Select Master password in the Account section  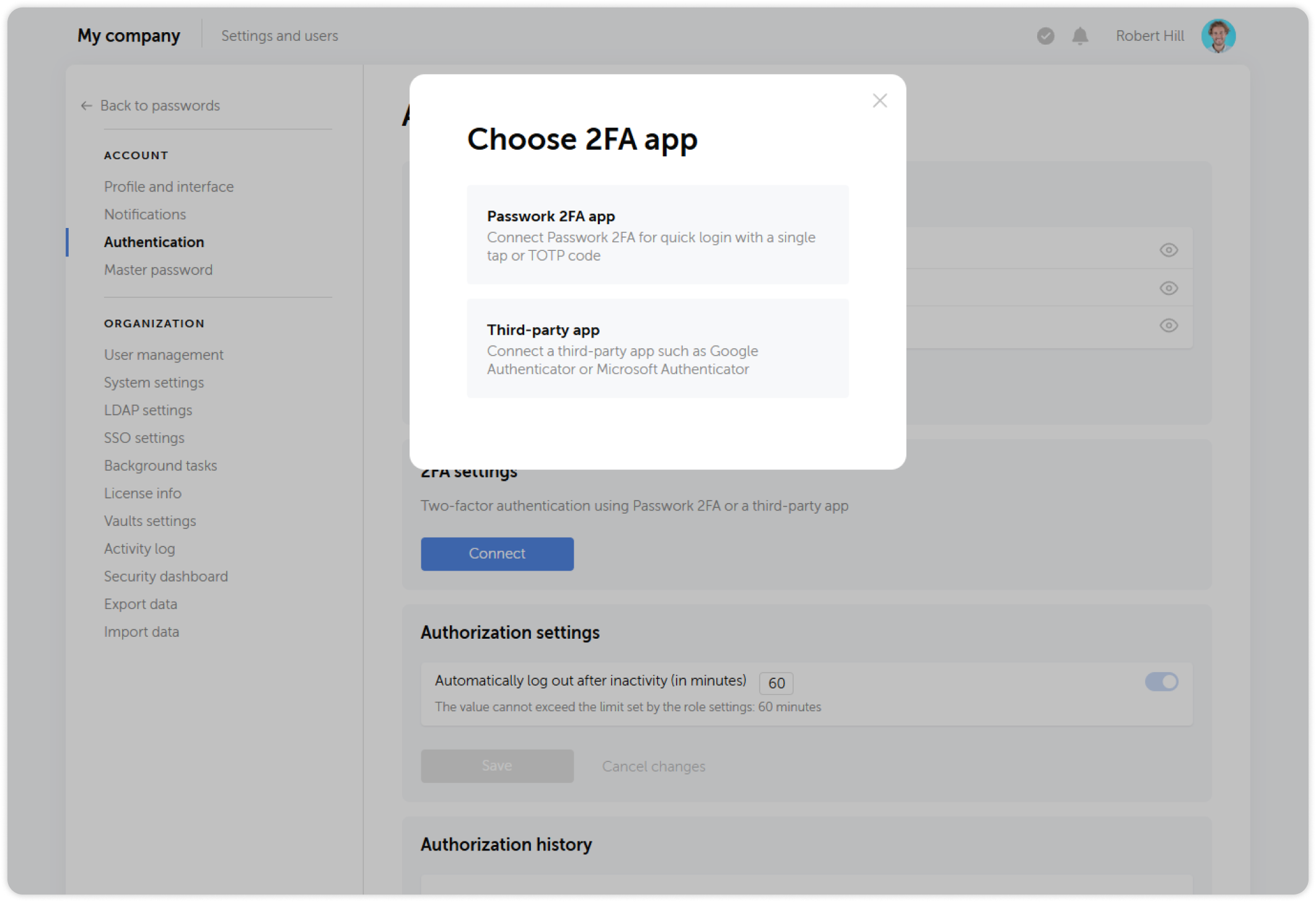pyautogui.click(x=158, y=270)
